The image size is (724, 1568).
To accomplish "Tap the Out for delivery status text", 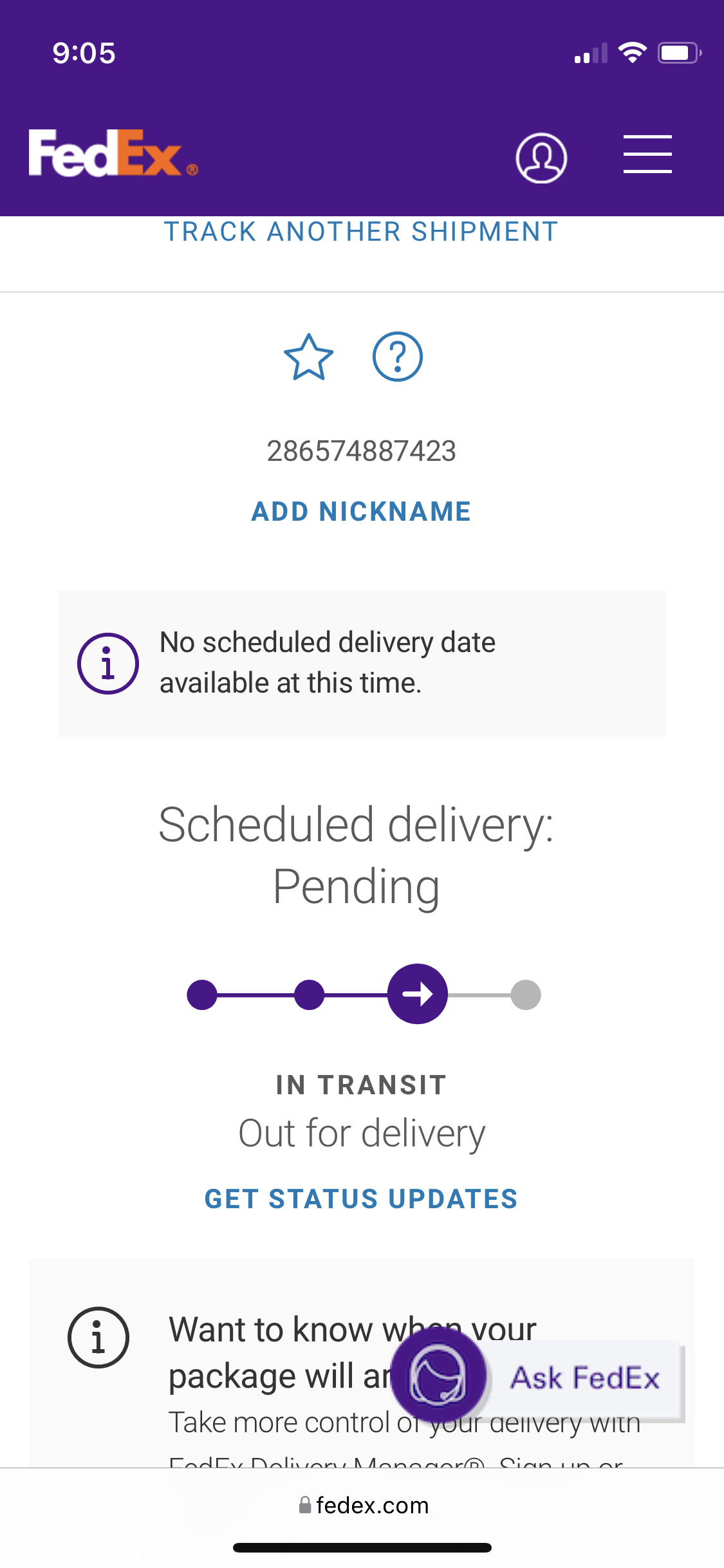I will pos(362,1134).
